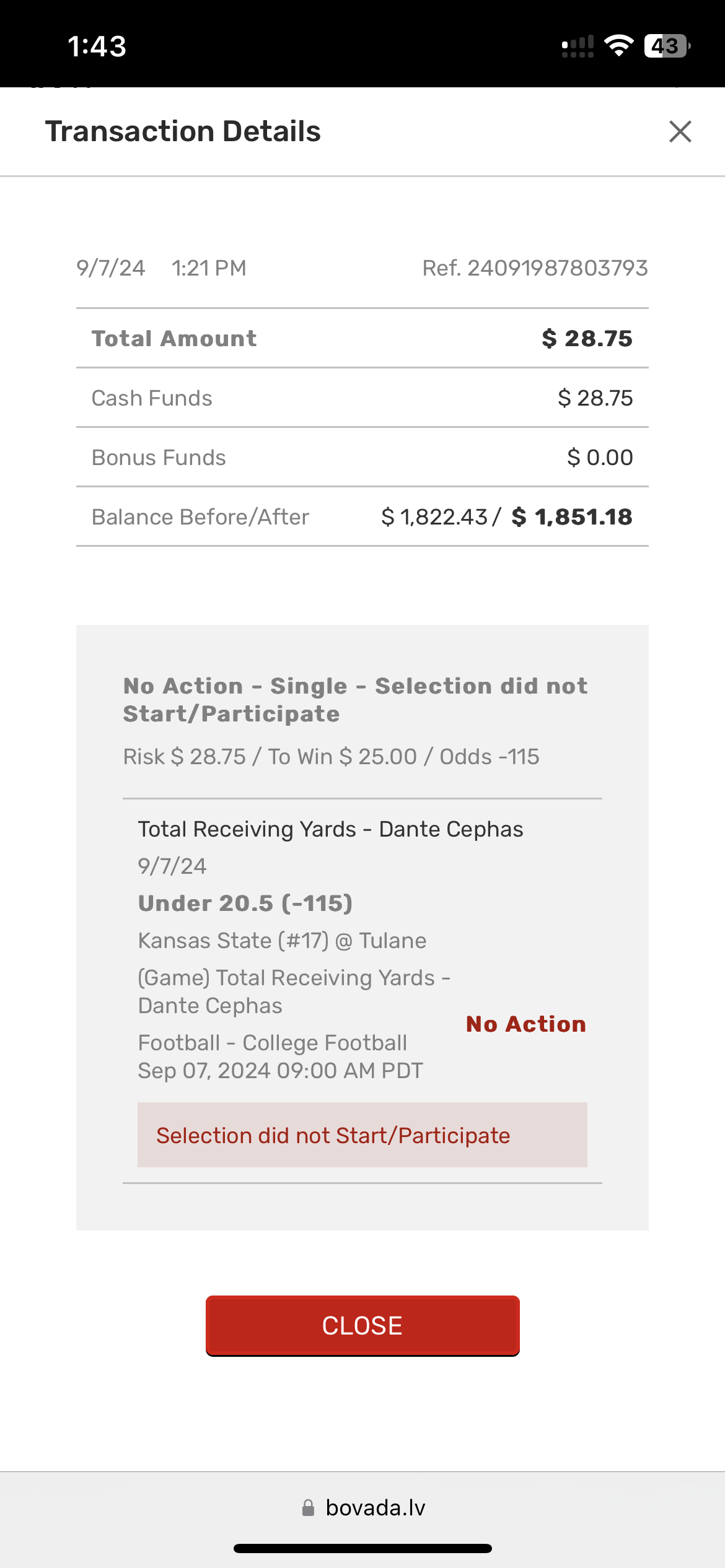
Task: Tap the Cash Funds row label
Action: 152,398
